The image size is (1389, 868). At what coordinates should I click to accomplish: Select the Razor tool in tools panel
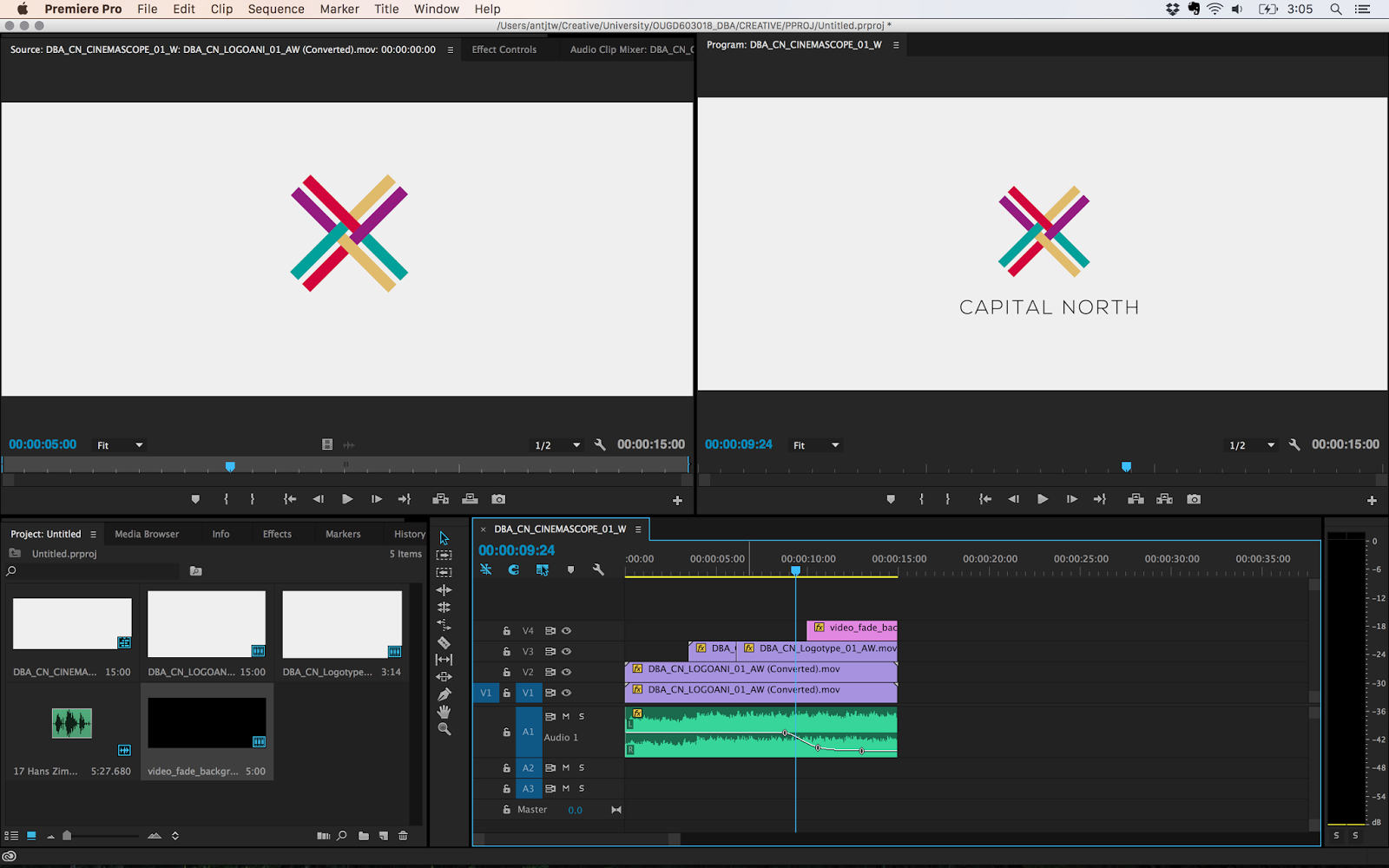coord(444,642)
